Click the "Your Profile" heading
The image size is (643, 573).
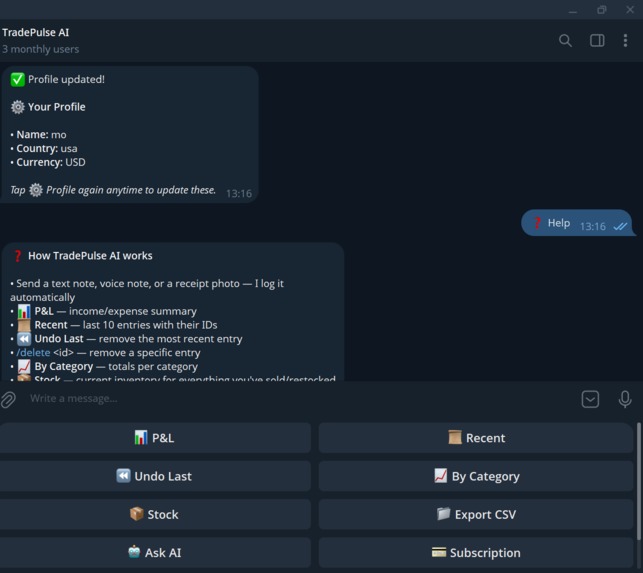click(57, 107)
